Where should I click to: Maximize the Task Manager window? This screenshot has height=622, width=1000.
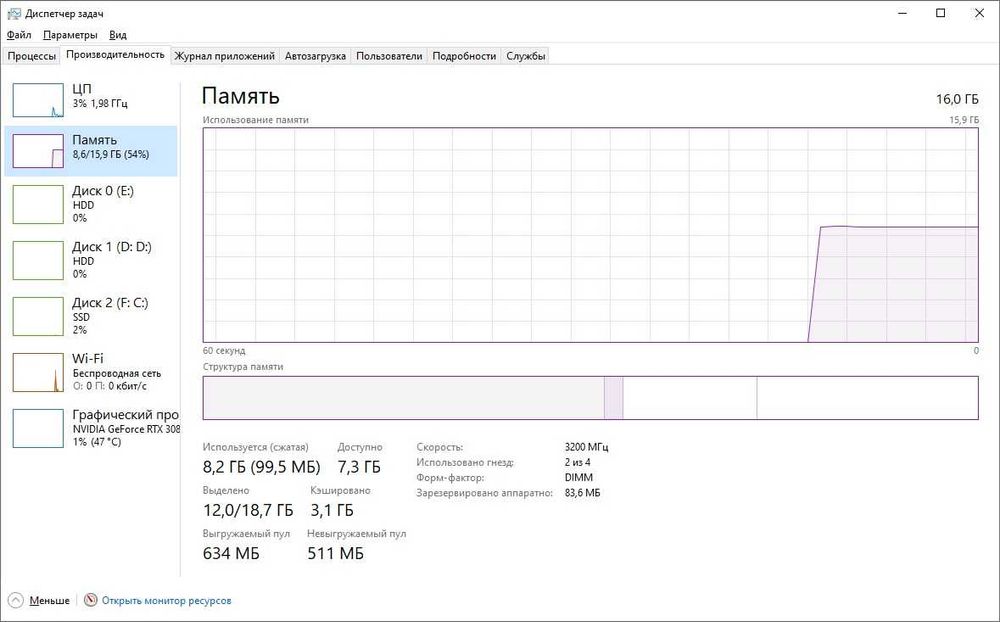coord(941,13)
